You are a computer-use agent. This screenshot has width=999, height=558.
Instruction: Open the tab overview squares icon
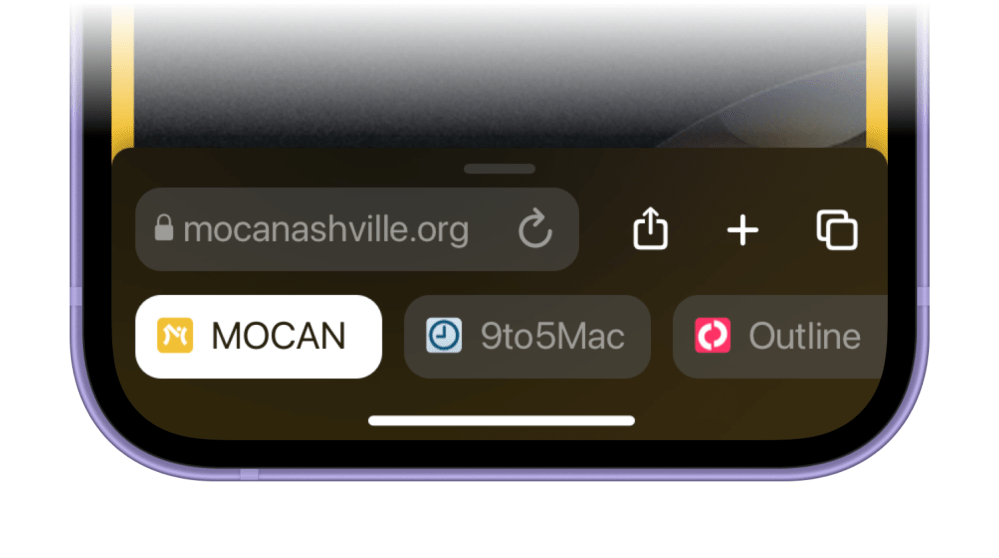(x=837, y=230)
